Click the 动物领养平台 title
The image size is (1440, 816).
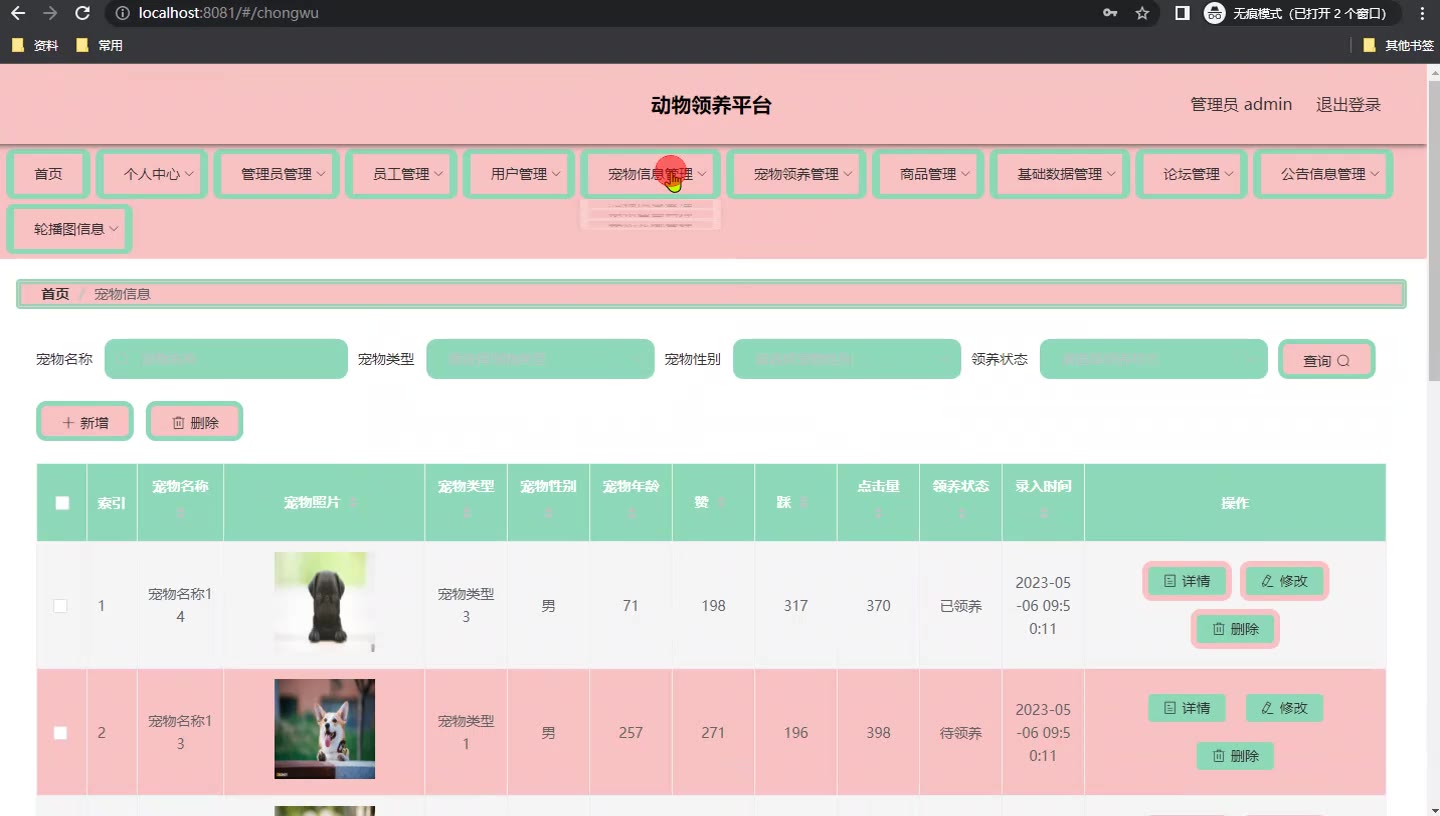pos(711,105)
